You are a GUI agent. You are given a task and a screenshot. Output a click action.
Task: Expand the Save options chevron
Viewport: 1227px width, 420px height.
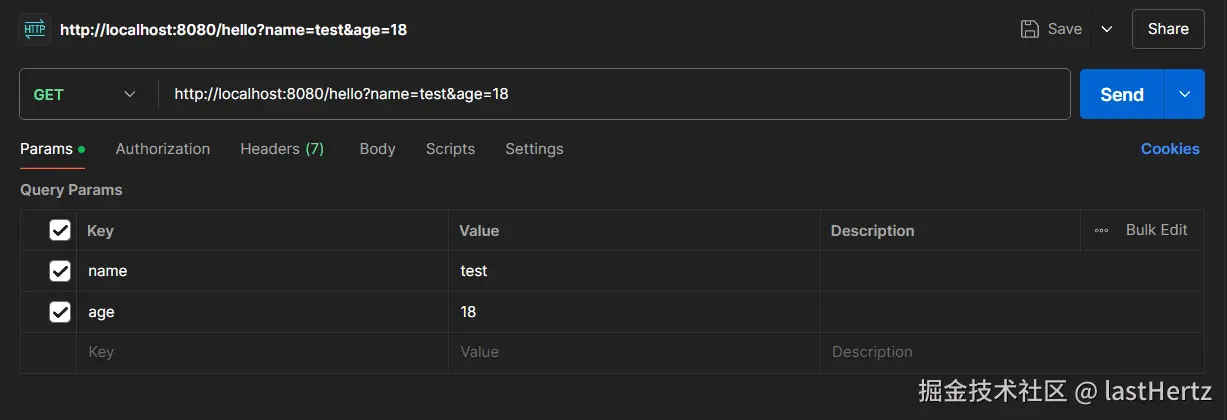[x=1107, y=29]
